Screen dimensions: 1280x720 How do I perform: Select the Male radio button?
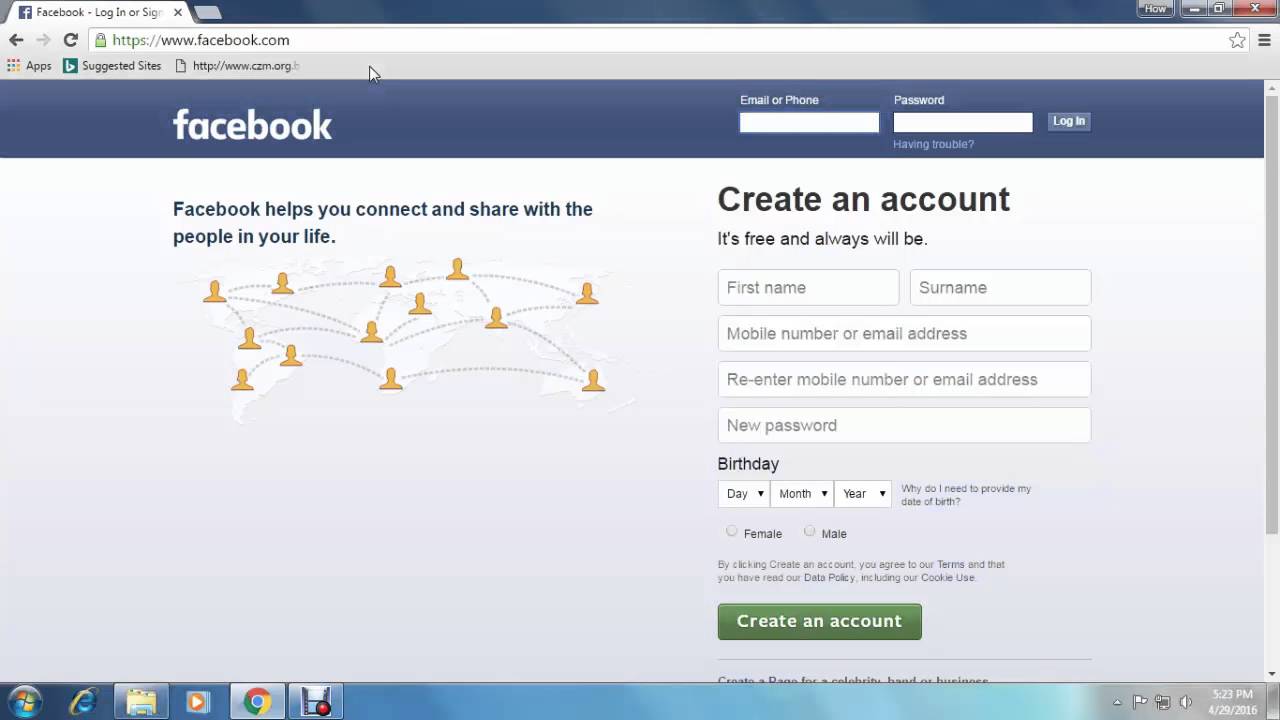point(810,532)
